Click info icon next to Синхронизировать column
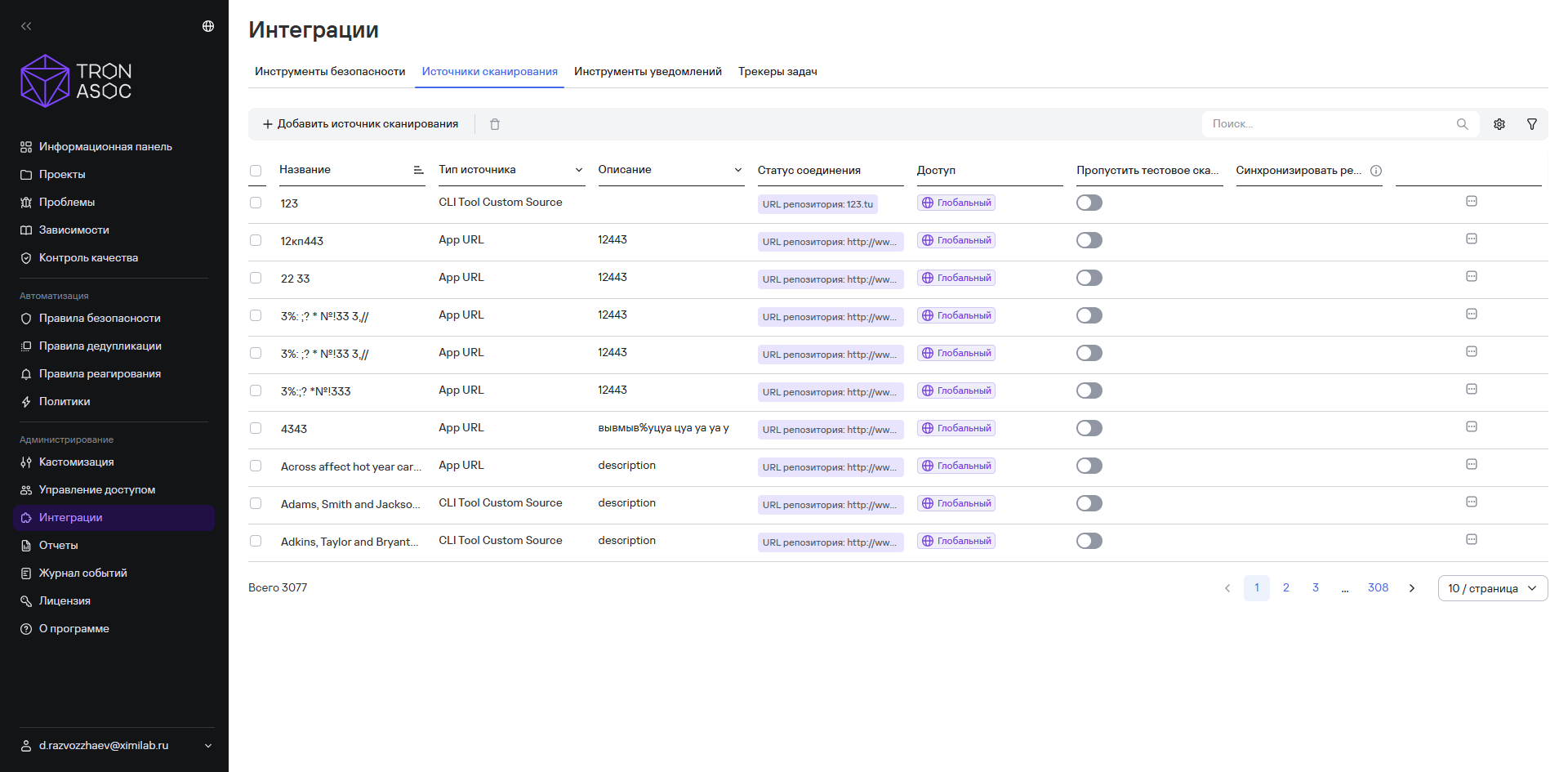This screenshot has width=1568, height=772. click(x=1376, y=171)
